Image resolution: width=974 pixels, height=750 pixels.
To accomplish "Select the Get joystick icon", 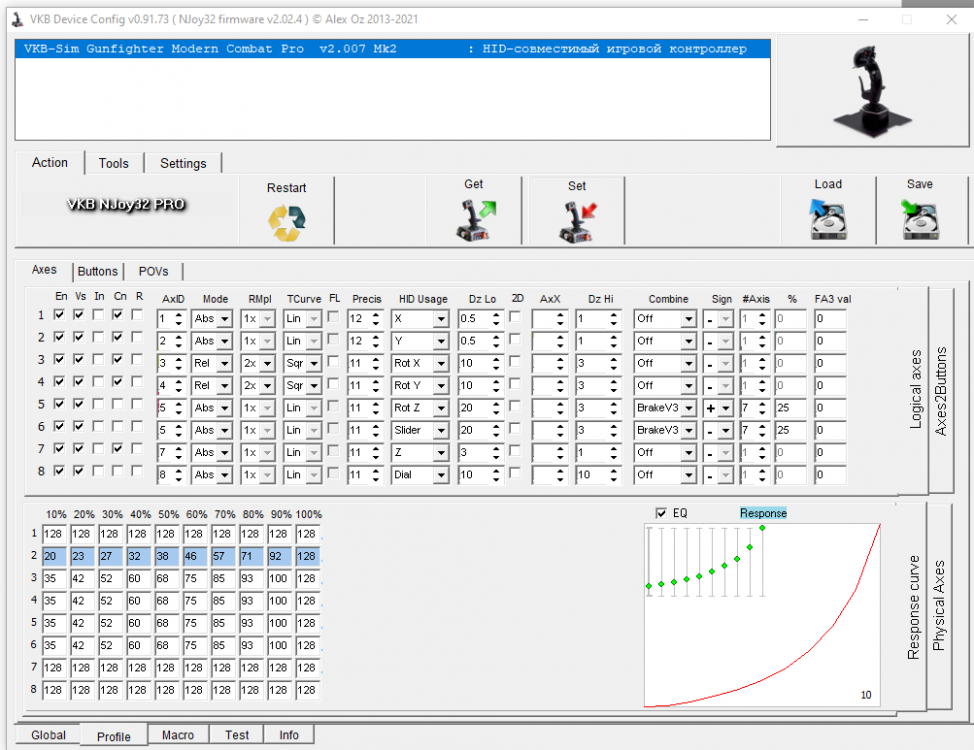I will (x=473, y=219).
